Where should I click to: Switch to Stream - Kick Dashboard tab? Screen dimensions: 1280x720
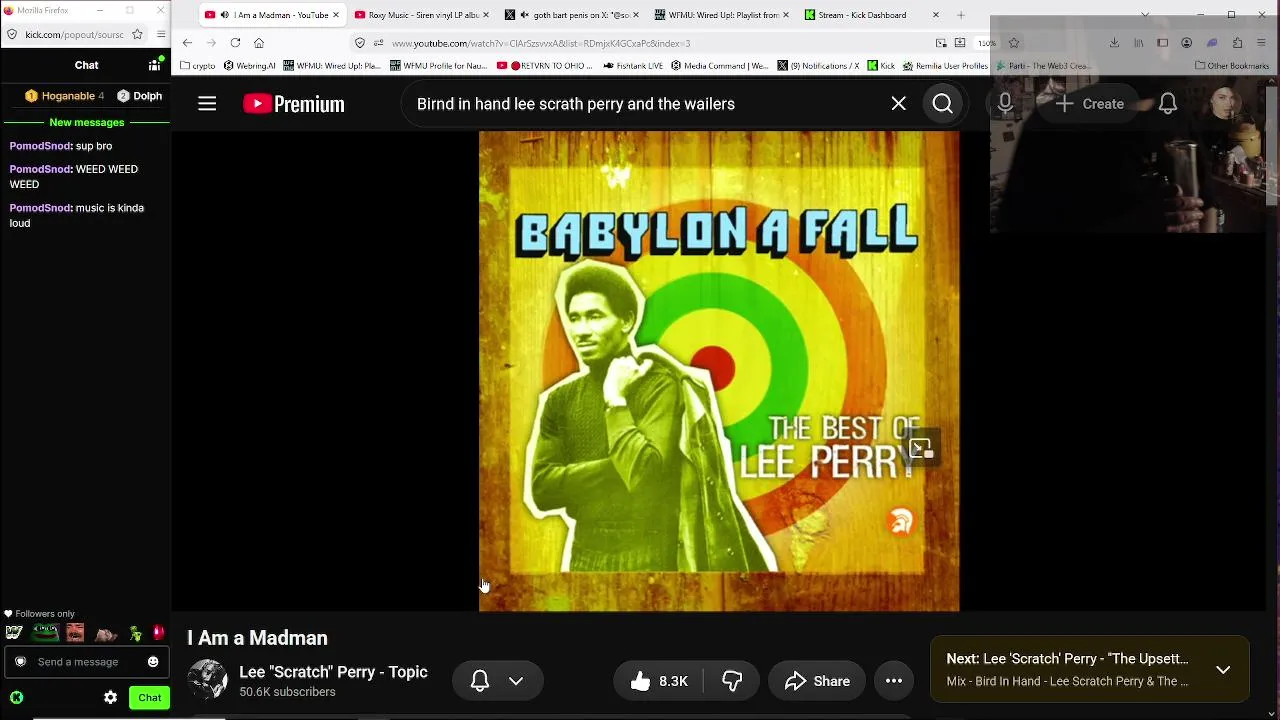pyautogui.click(x=871, y=15)
